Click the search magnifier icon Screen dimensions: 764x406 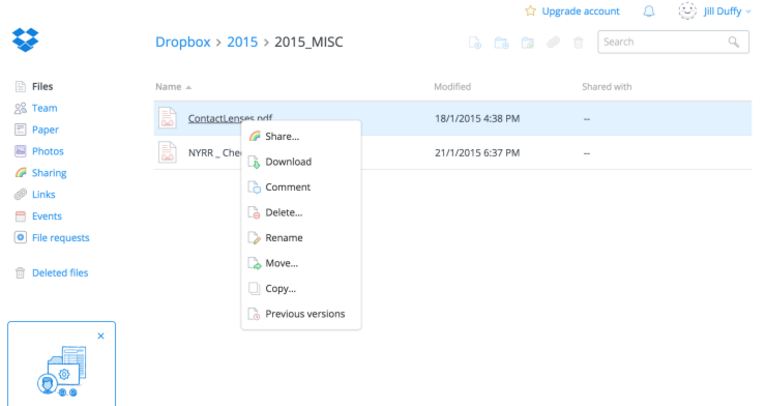pos(734,42)
